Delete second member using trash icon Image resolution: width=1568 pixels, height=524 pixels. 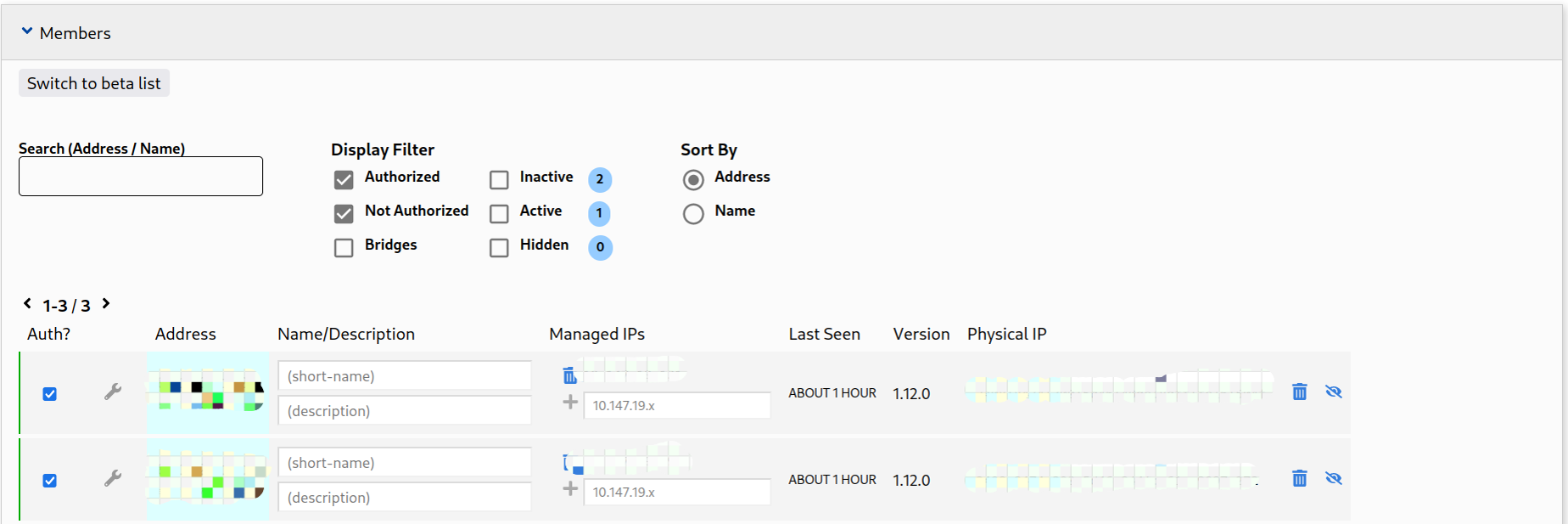point(1299,478)
